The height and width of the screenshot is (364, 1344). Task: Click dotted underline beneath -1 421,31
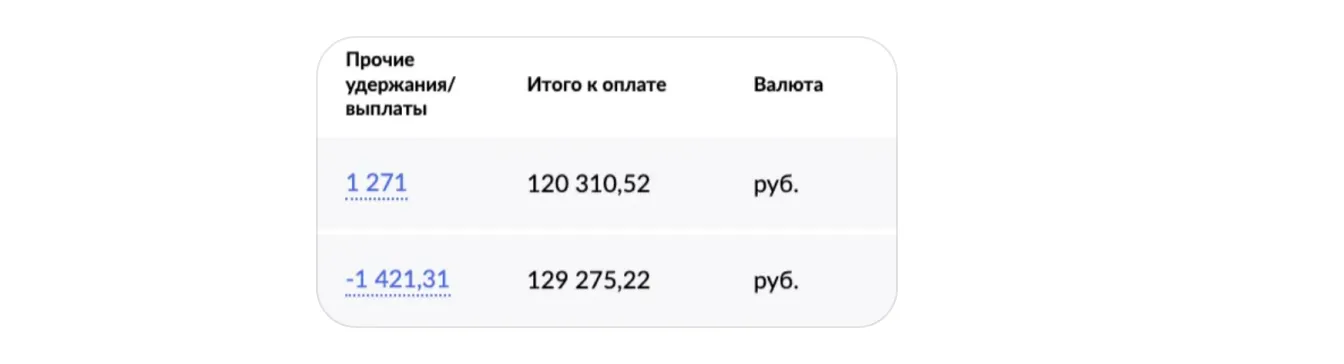[x=397, y=294]
